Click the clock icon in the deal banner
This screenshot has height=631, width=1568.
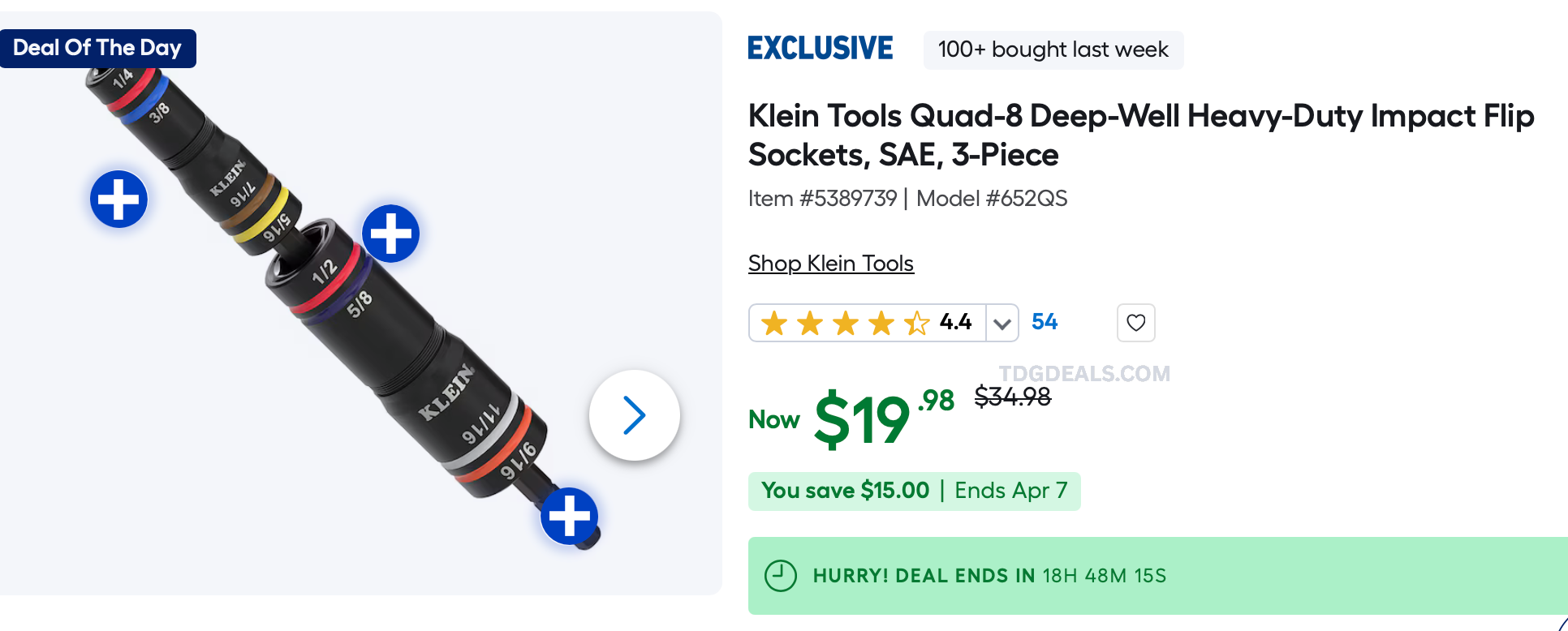click(781, 576)
